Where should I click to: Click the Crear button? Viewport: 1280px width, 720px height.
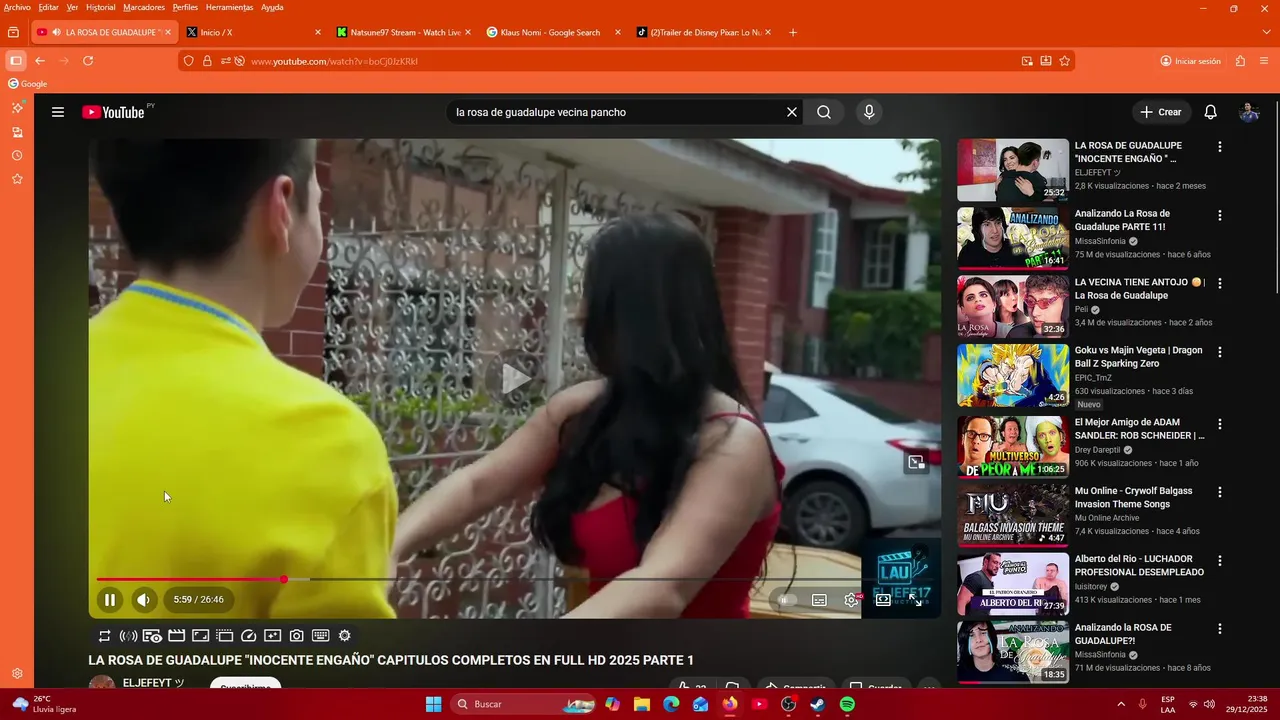(1160, 112)
